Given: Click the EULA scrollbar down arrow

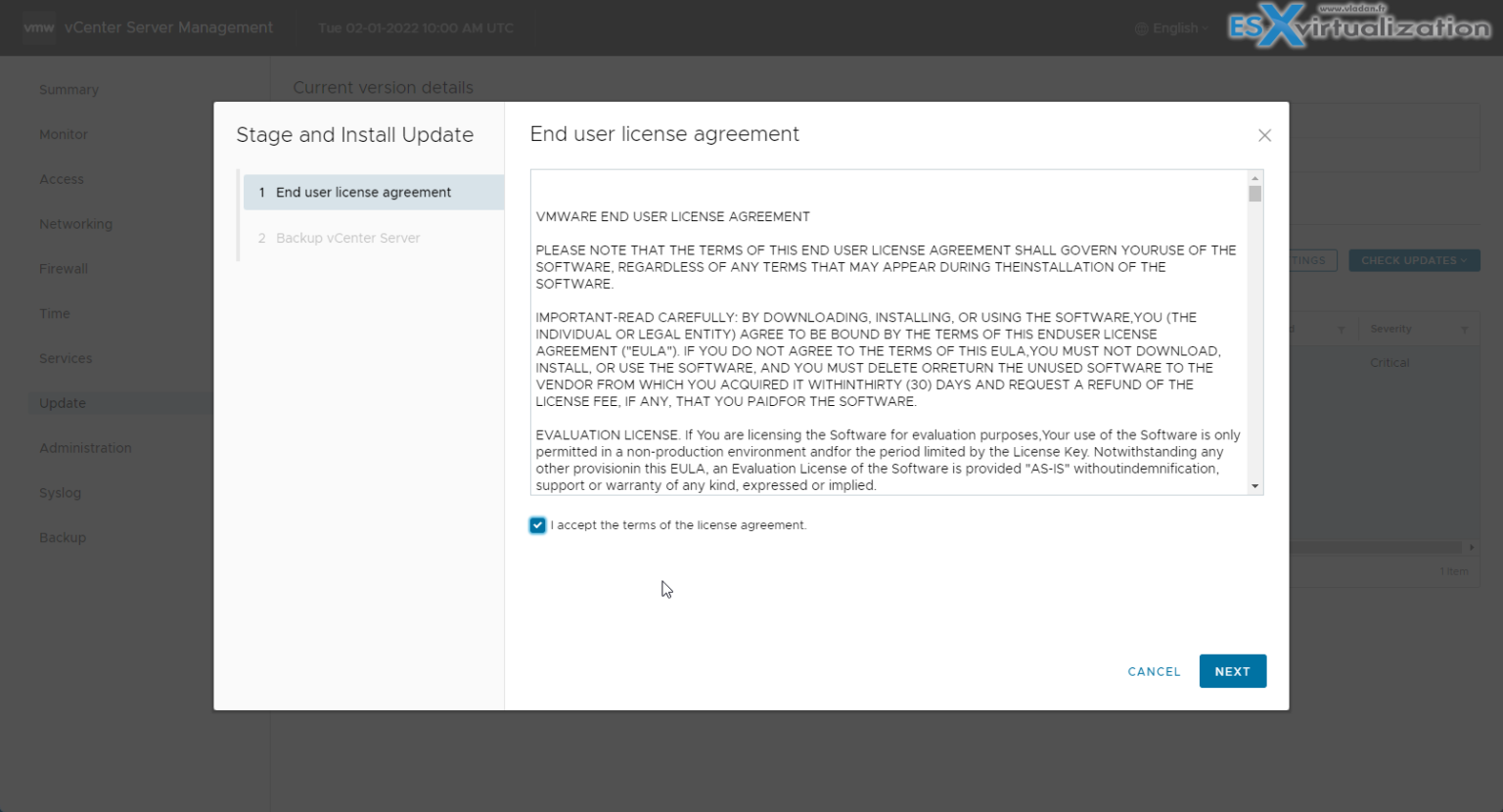Looking at the screenshot, I should point(1254,486).
